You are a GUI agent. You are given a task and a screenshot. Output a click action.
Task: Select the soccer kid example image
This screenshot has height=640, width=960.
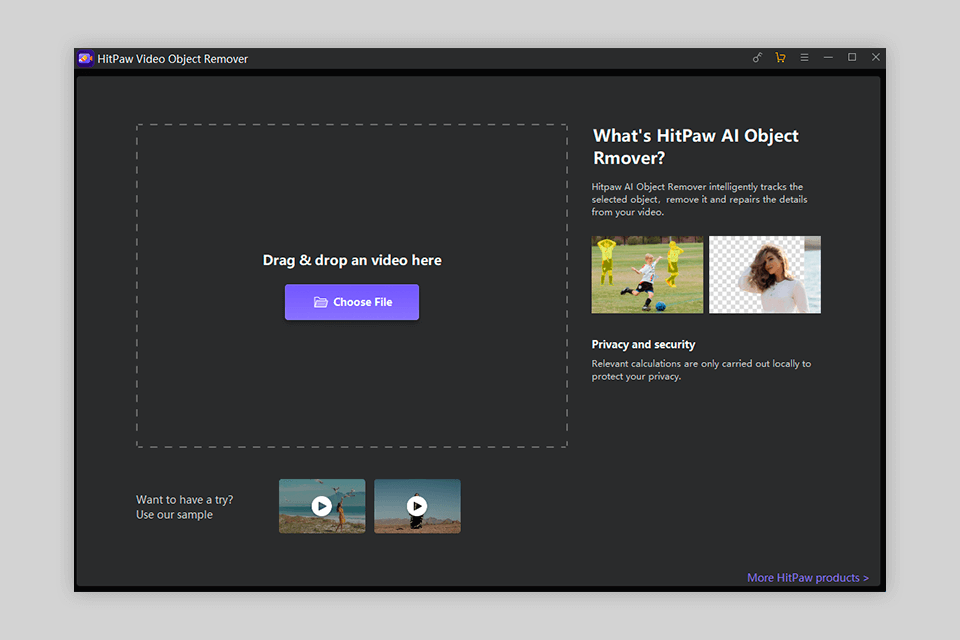pos(647,274)
